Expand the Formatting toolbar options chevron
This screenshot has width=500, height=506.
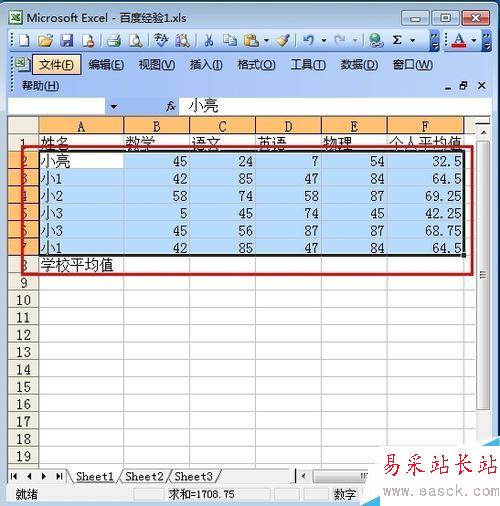click(x=486, y=41)
